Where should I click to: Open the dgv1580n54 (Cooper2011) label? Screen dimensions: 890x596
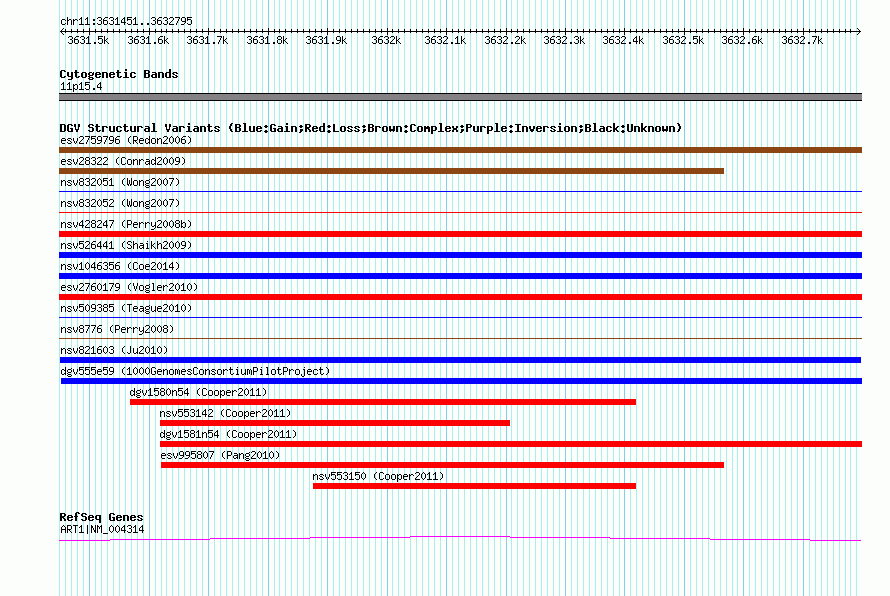coord(198,392)
